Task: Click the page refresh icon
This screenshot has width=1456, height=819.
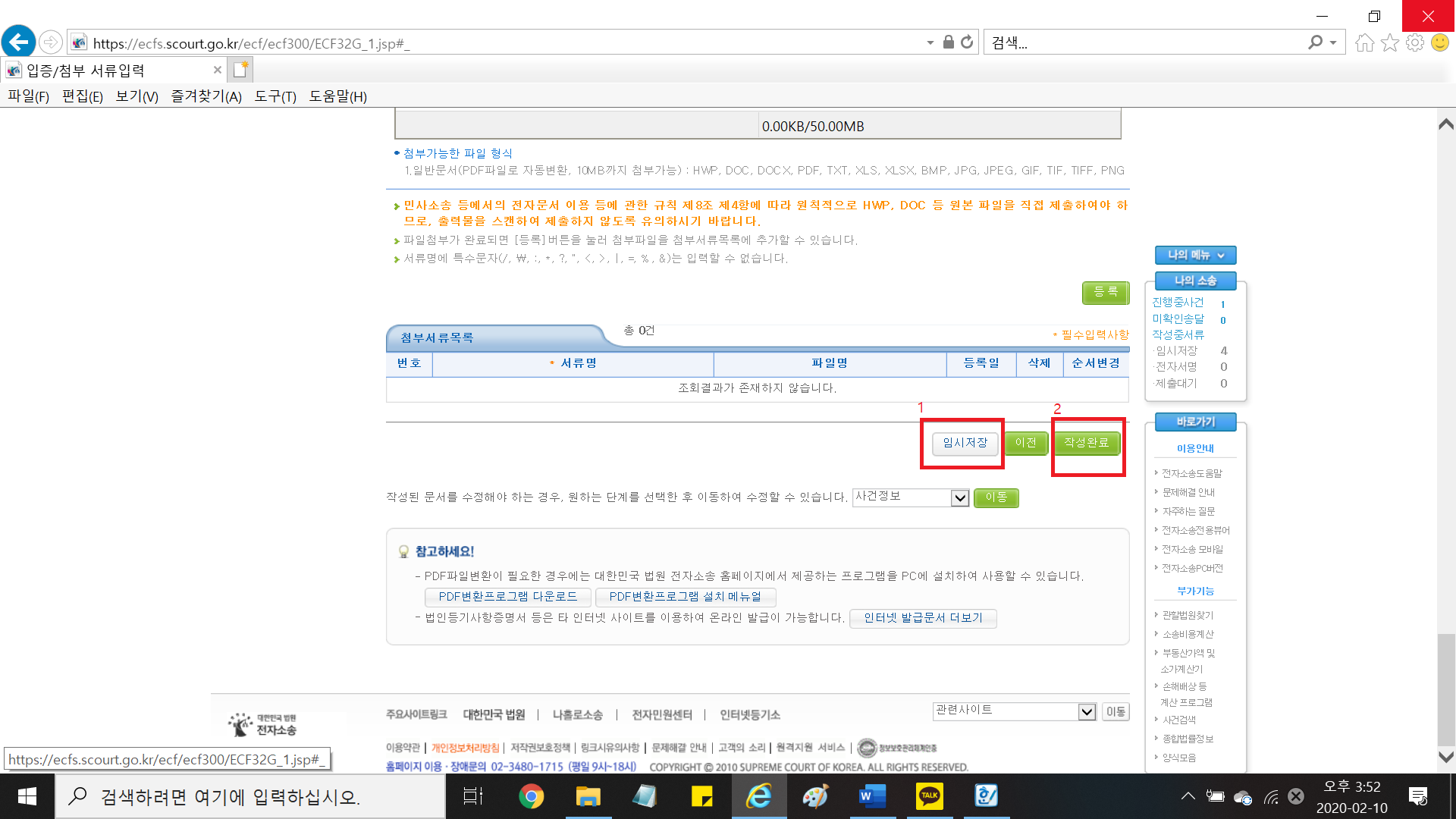Action: [967, 42]
